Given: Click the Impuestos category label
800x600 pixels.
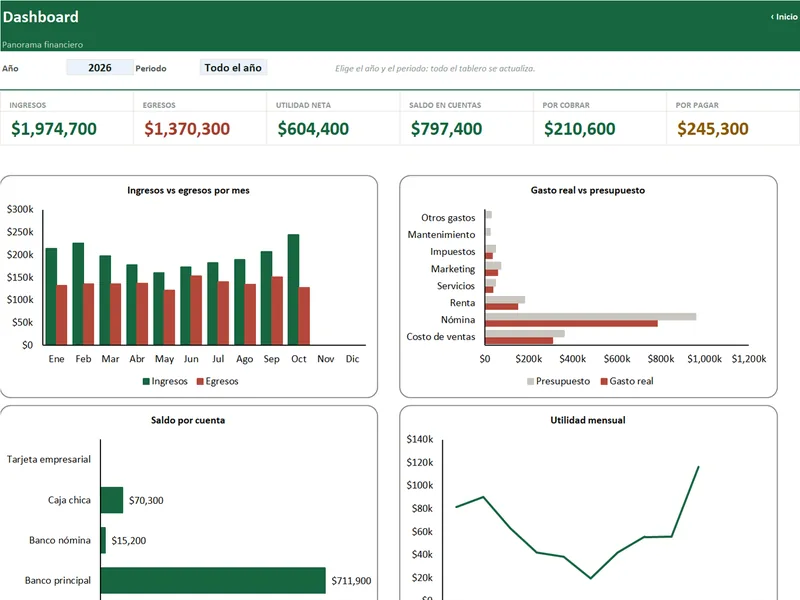Looking at the screenshot, I should click(x=453, y=252).
